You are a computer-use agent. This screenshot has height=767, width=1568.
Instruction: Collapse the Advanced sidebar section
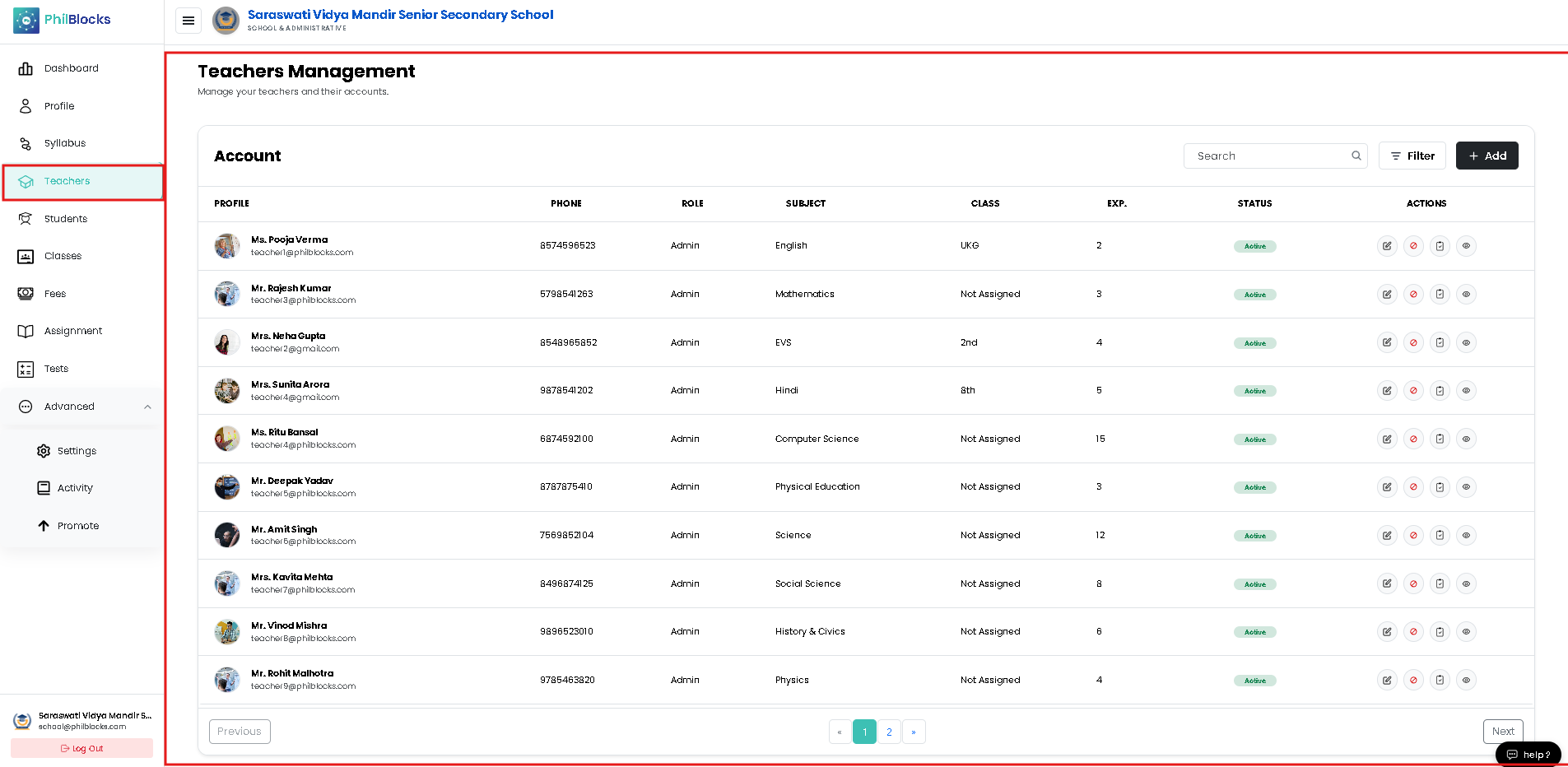(x=147, y=407)
